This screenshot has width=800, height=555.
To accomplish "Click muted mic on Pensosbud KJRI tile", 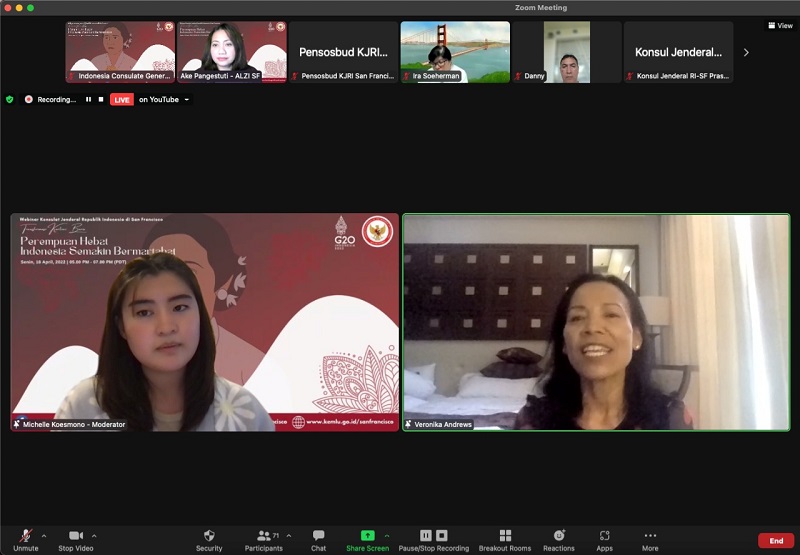I will (295, 76).
